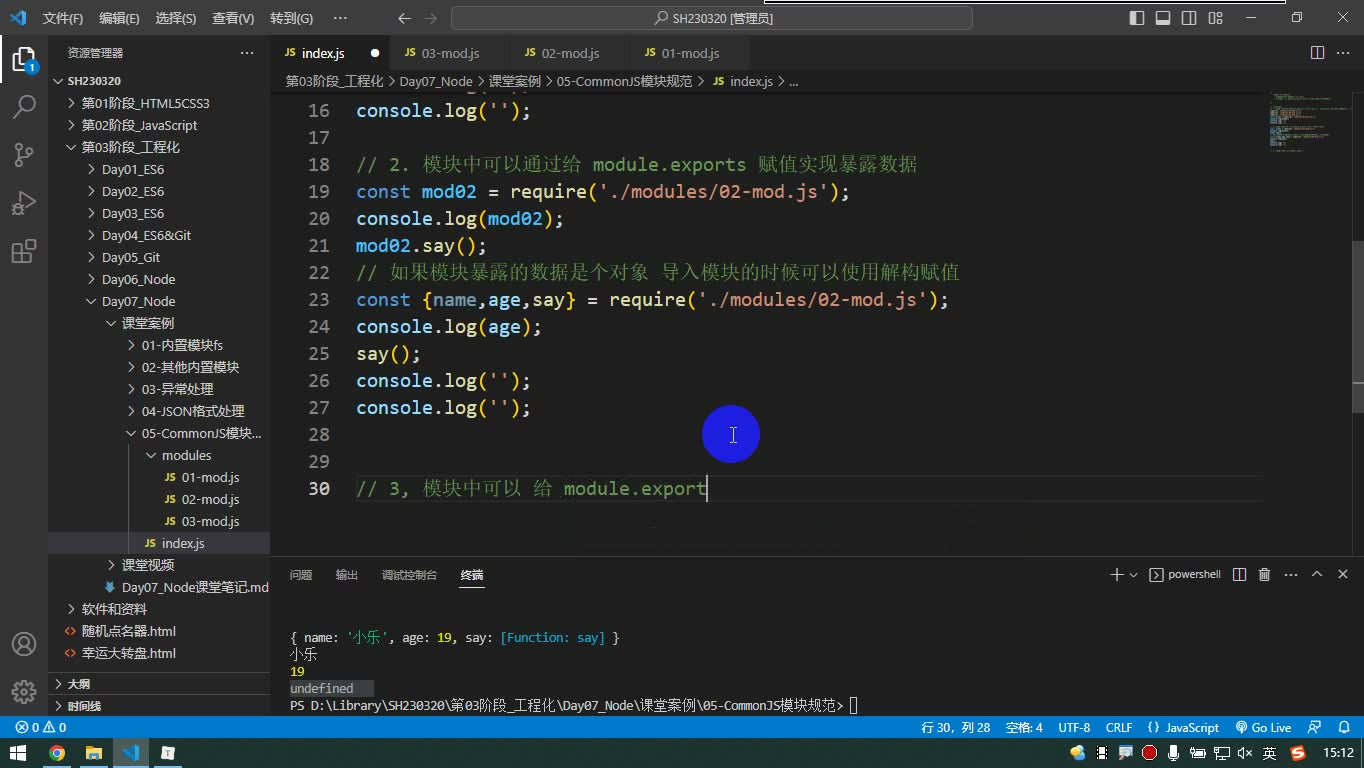The width and height of the screenshot is (1364, 768).
Task: Click Go Live in the status bar
Action: (x=1264, y=728)
